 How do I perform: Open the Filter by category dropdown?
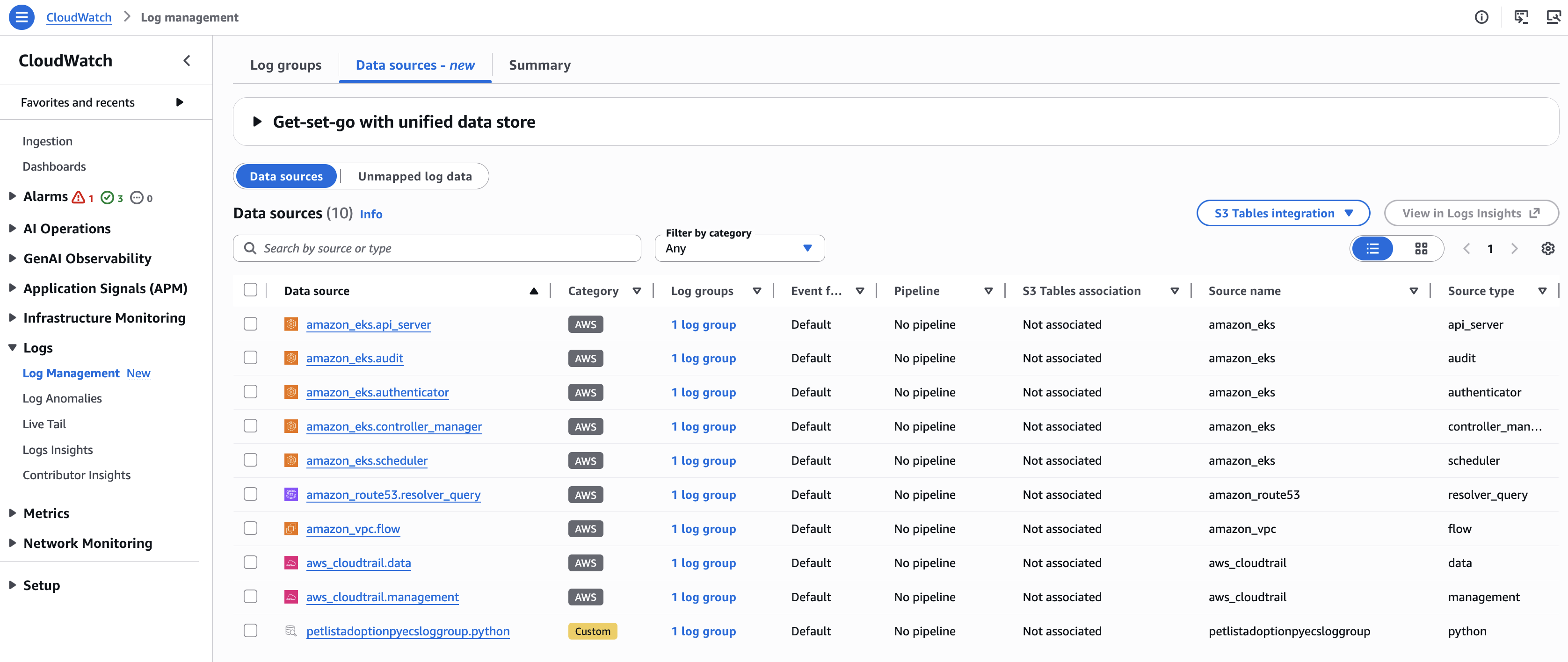click(740, 248)
